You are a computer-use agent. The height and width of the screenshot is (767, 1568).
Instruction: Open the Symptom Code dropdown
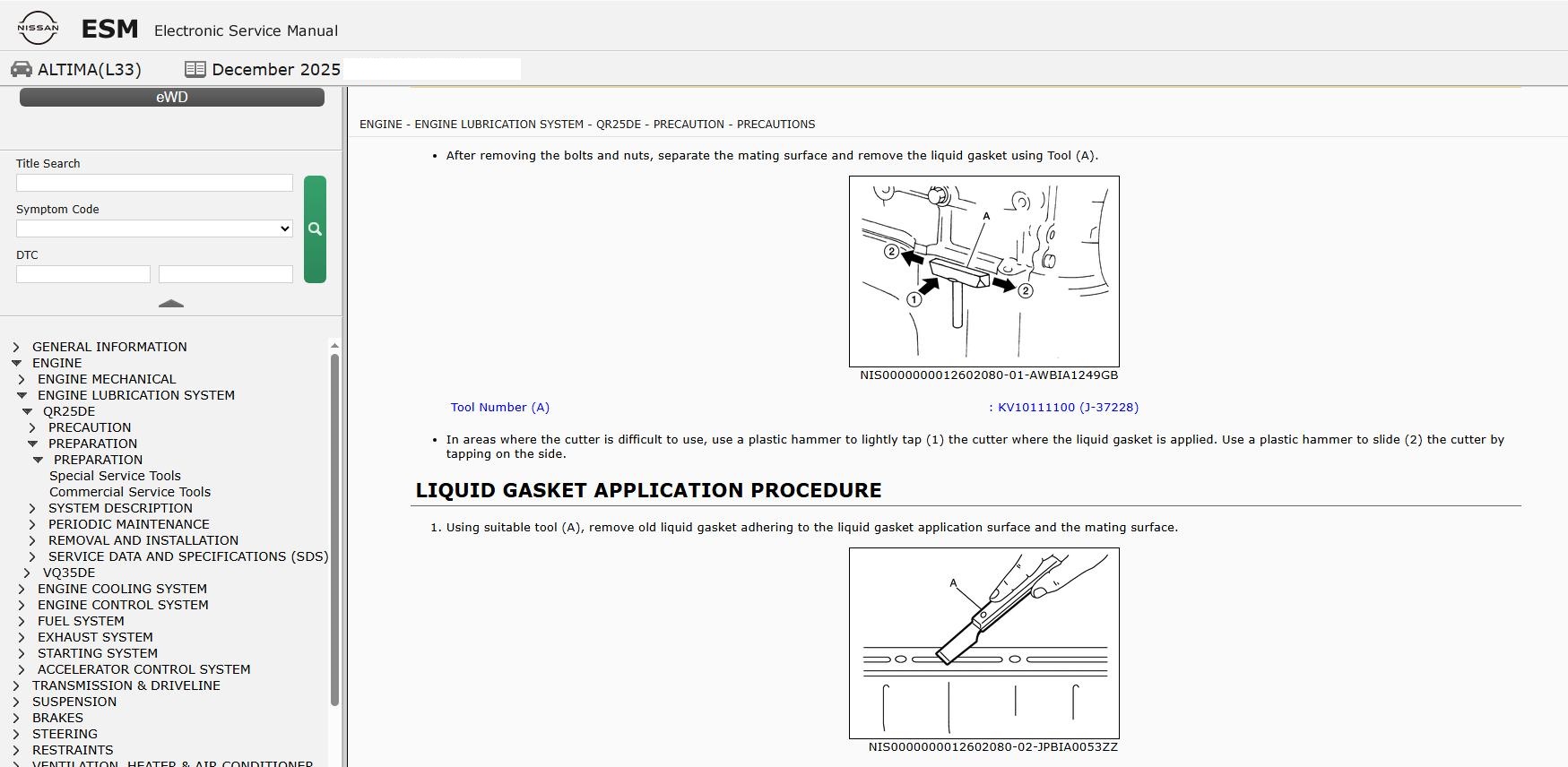154,228
